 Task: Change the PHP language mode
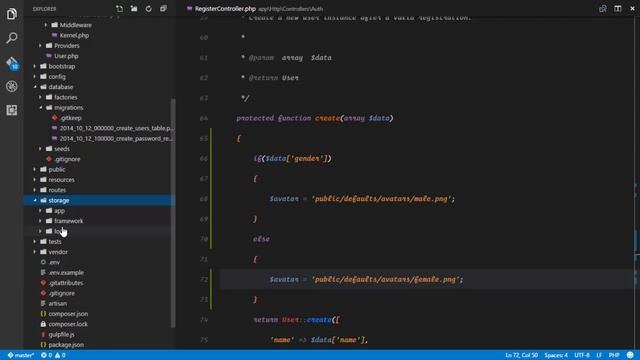tap(614, 355)
